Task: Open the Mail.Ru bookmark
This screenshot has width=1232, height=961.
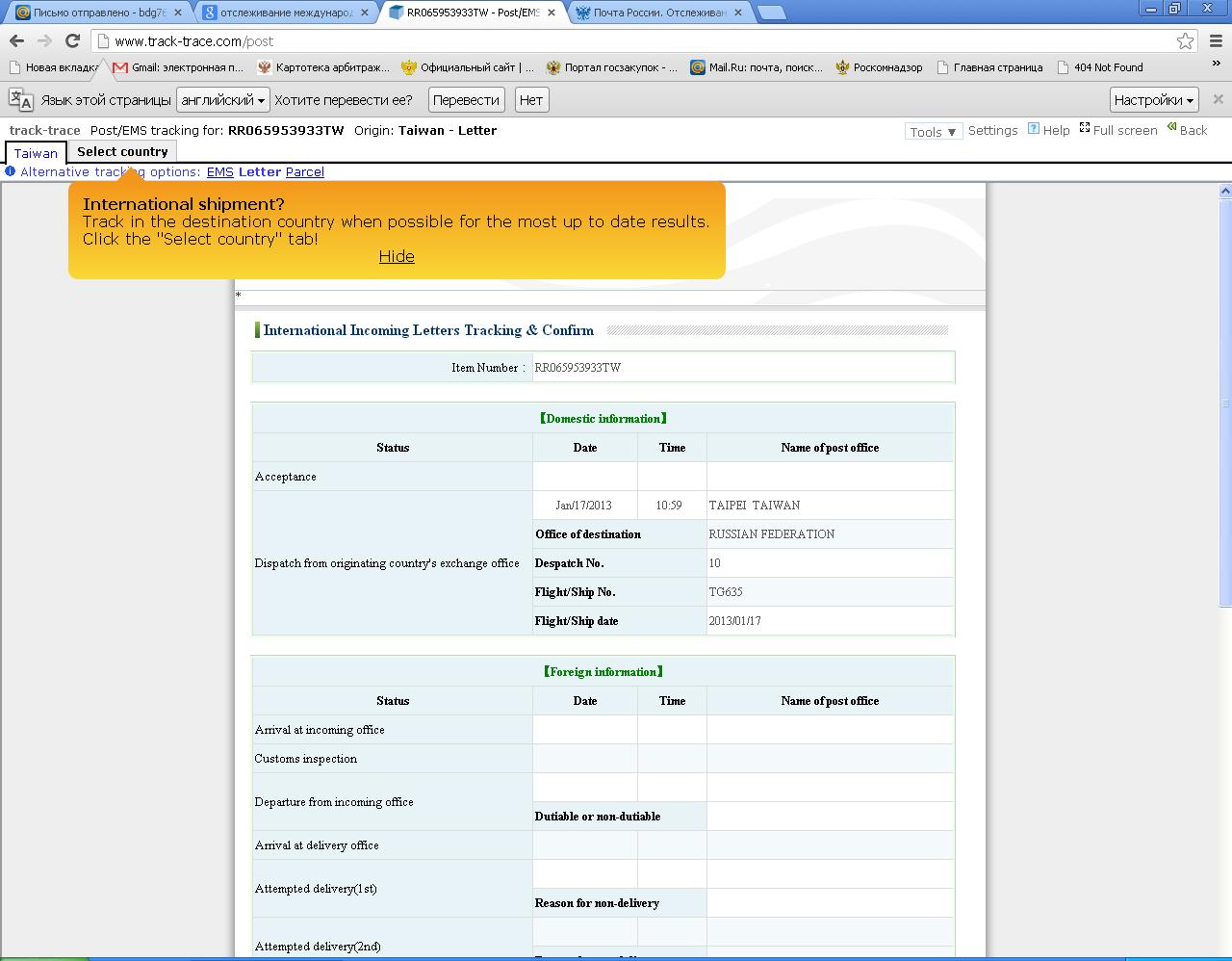Action: (756, 67)
